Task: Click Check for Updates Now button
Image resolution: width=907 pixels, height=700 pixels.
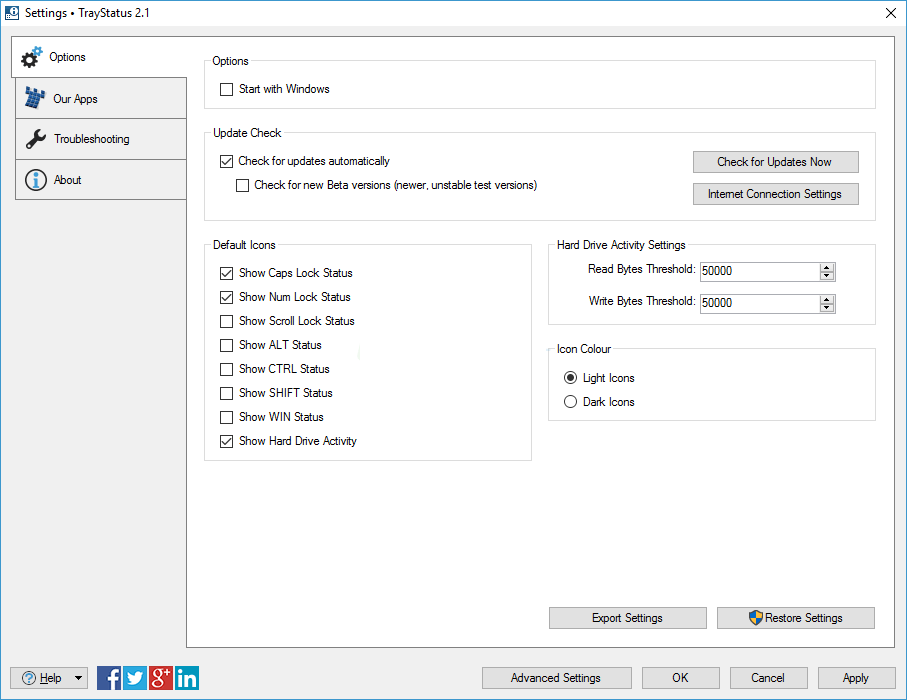Action: click(775, 162)
